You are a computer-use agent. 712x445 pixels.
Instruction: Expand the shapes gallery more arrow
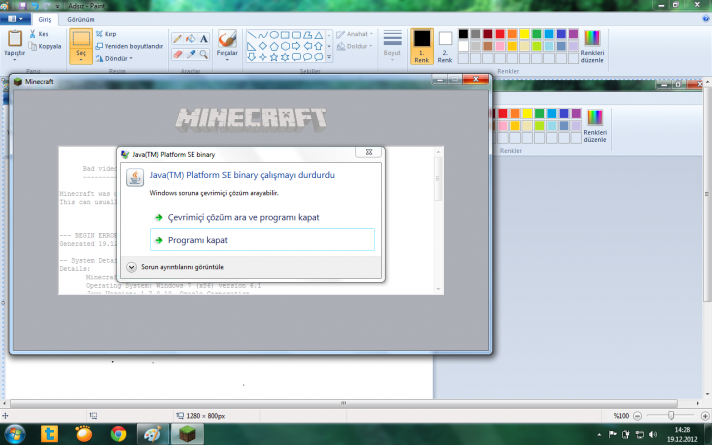point(329,57)
